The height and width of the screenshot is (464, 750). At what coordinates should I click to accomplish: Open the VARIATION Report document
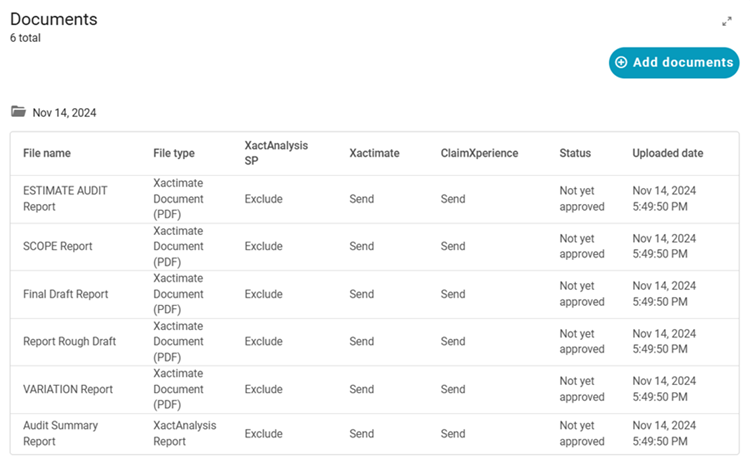pyautogui.click(x=68, y=389)
